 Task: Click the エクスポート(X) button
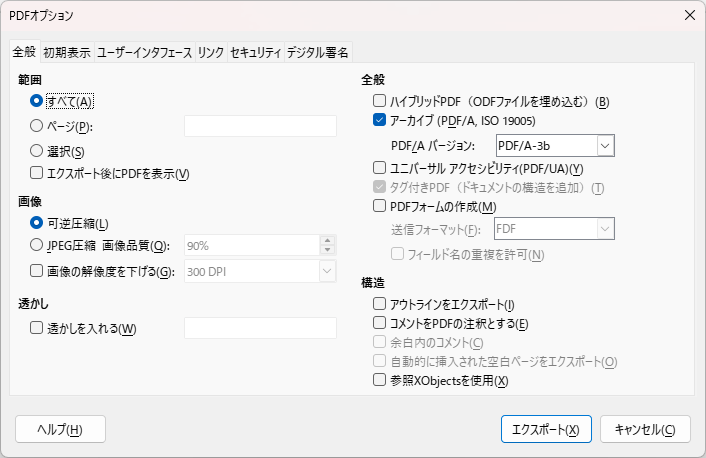(x=546, y=429)
